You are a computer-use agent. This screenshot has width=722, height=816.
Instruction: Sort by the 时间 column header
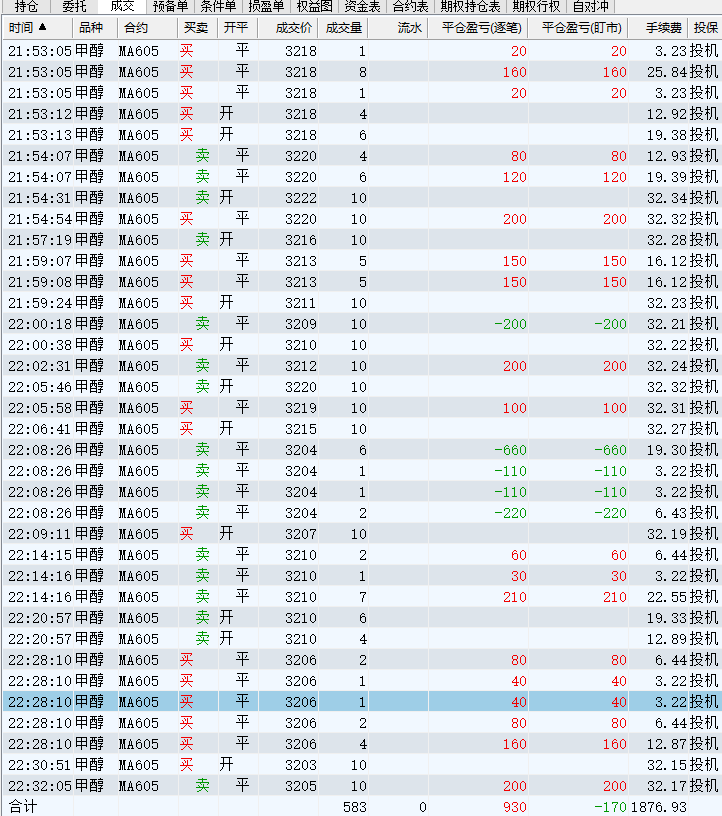37,28
